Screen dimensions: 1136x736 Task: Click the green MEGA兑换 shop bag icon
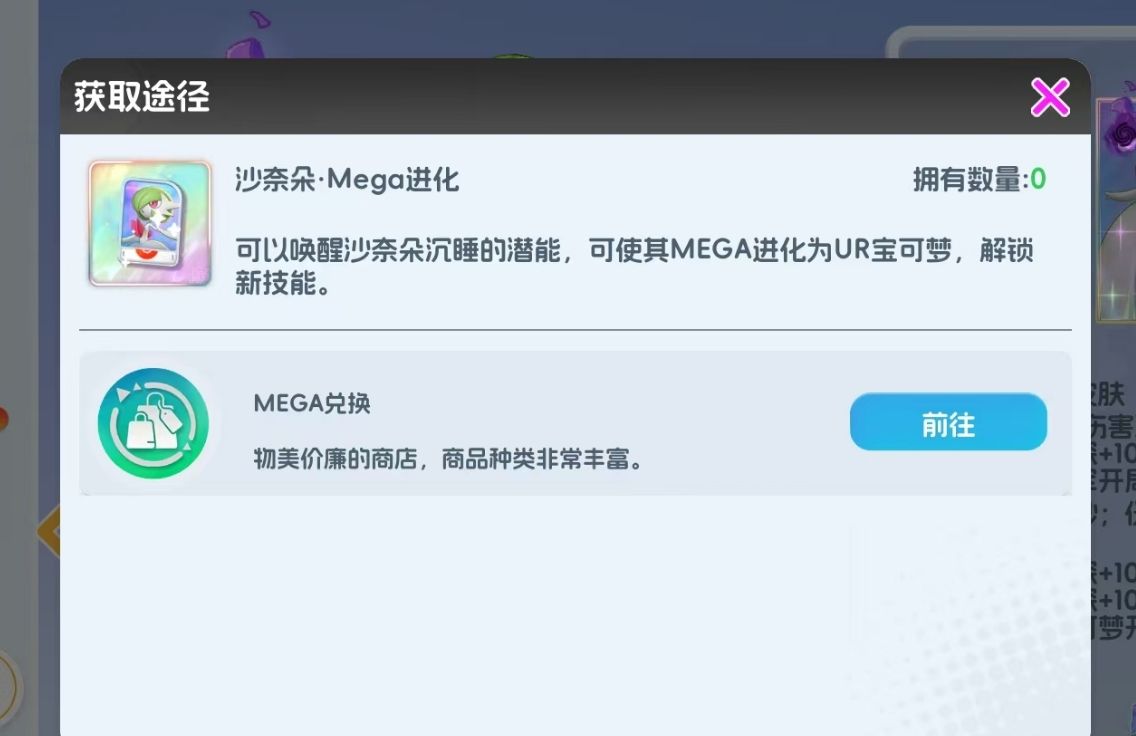[153, 424]
